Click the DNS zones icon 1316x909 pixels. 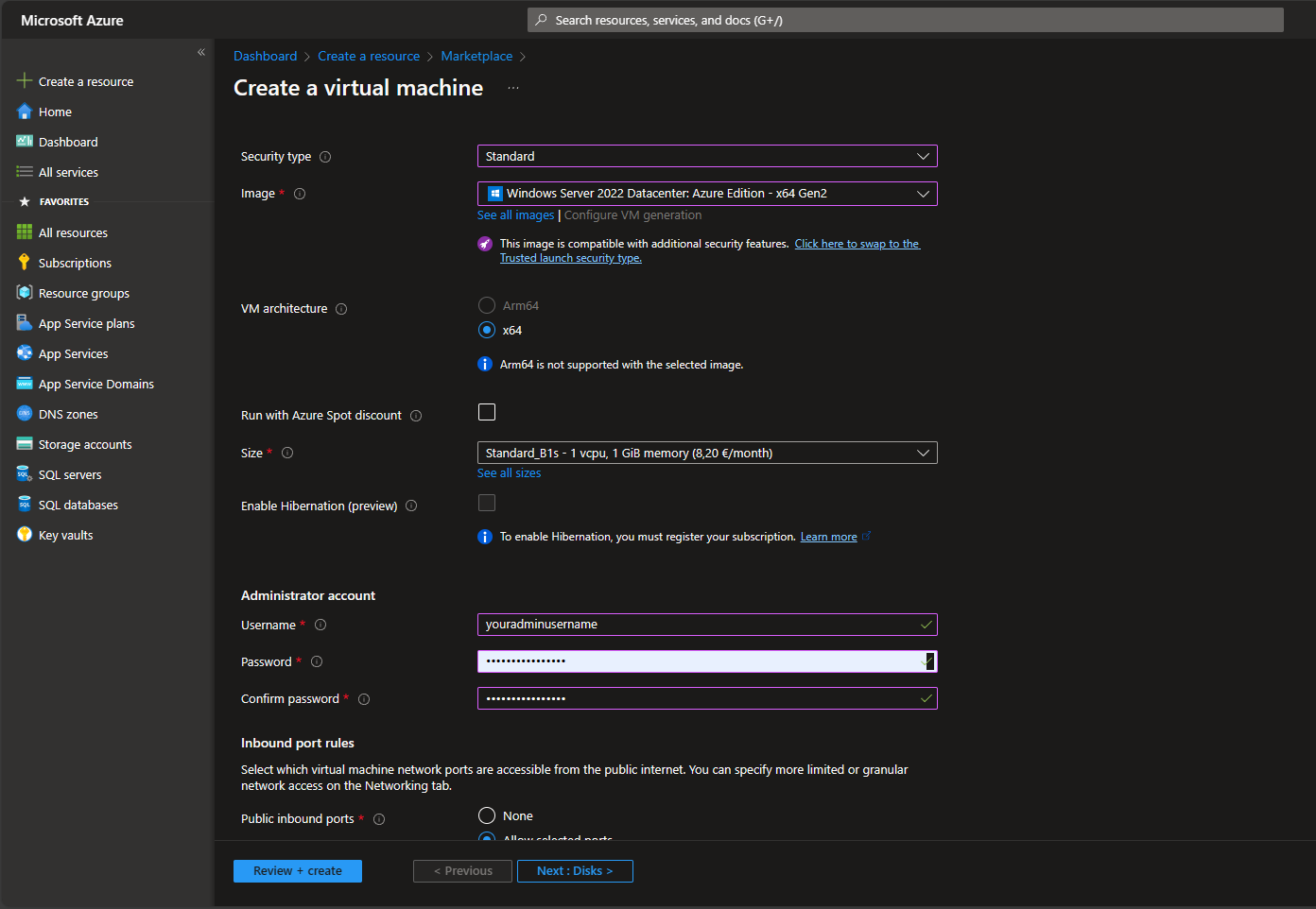25,414
